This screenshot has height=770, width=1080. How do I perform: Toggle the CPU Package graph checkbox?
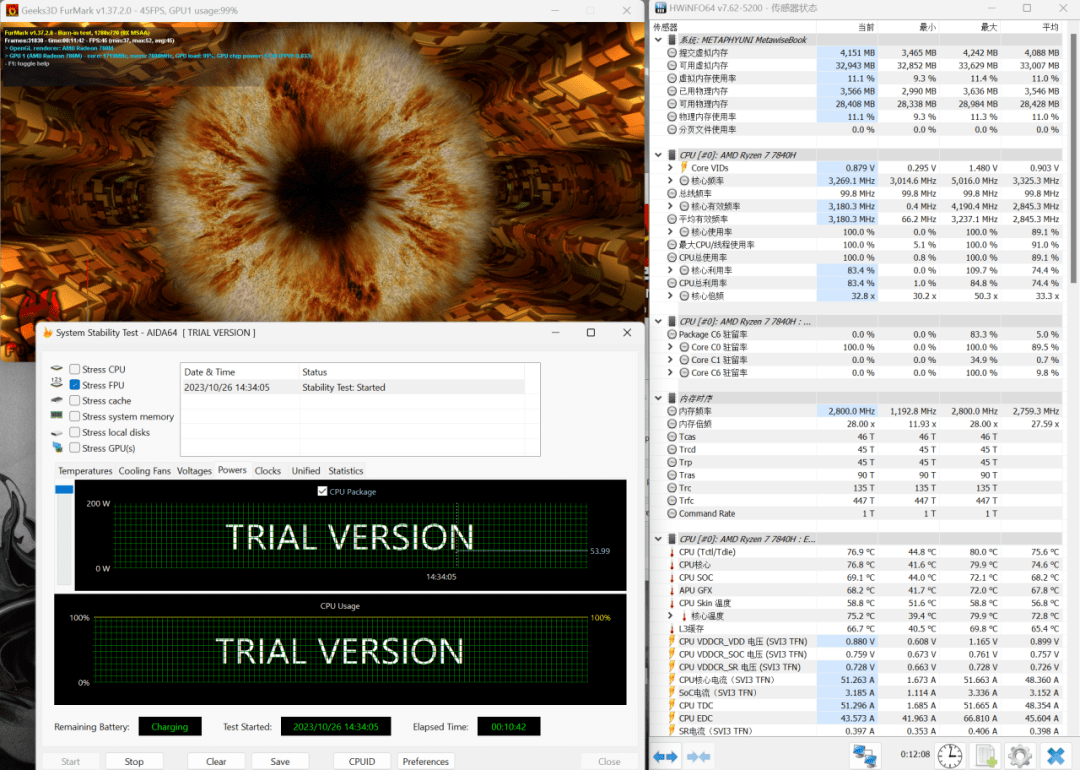(x=322, y=491)
